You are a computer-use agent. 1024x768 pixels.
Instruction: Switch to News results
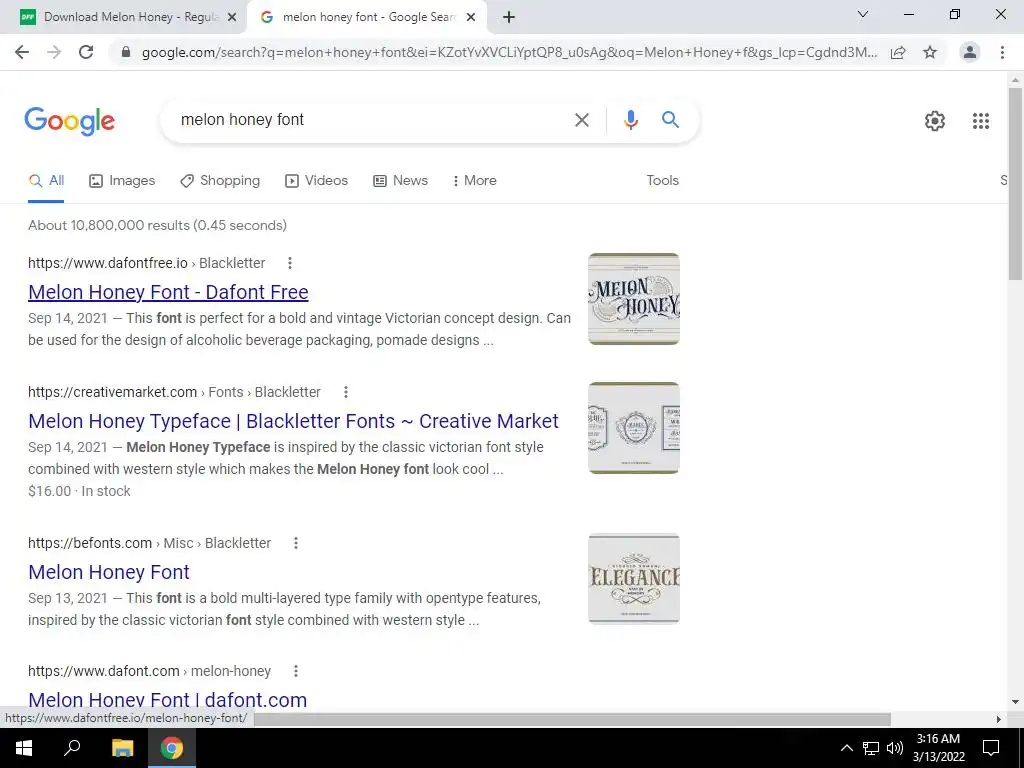(x=400, y=181)
